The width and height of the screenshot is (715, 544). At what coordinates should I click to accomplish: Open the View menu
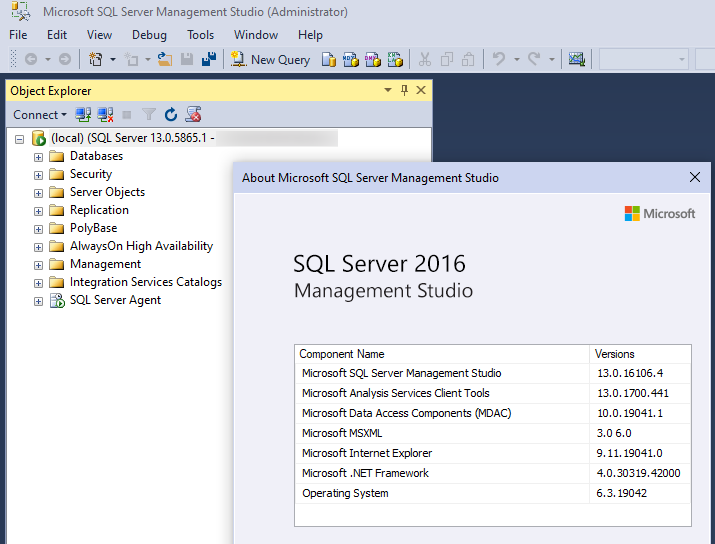(x=99, y=35)
